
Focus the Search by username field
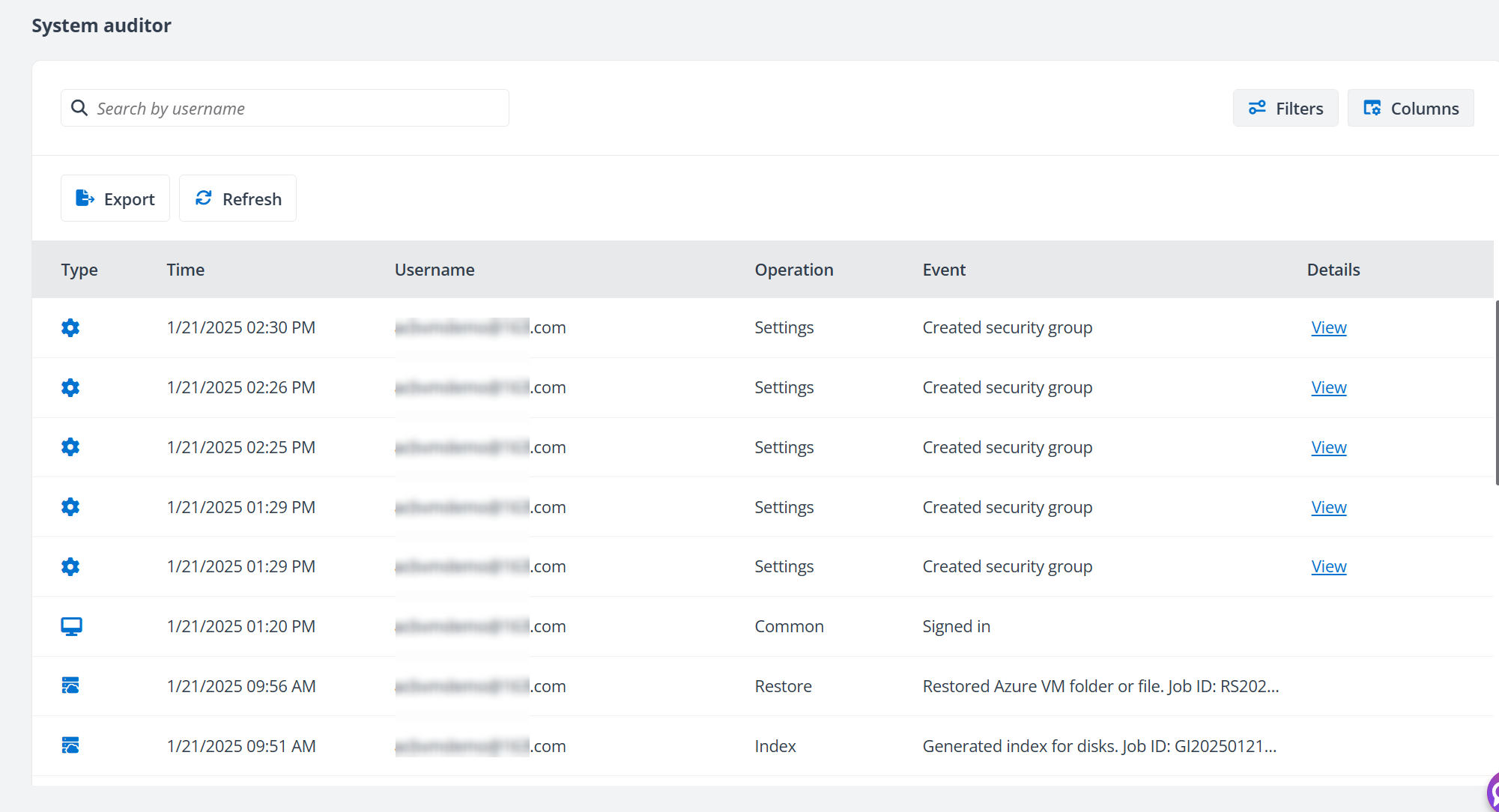click(x=300, y=109)
